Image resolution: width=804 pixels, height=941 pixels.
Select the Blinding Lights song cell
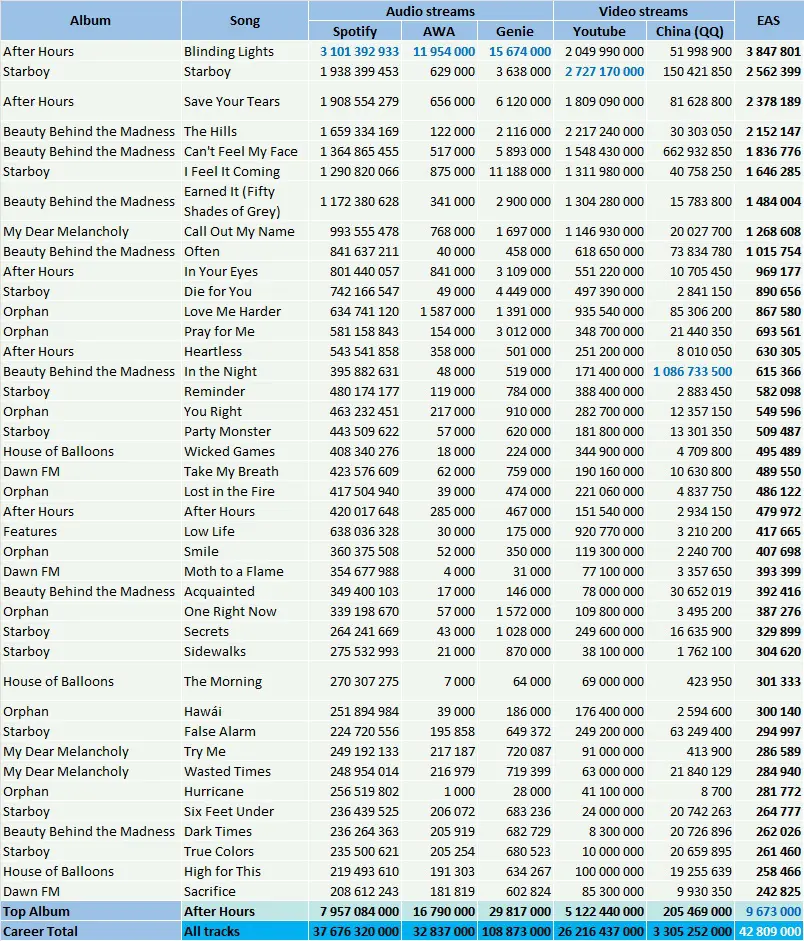pyautogui.click(x=245, y=52)
